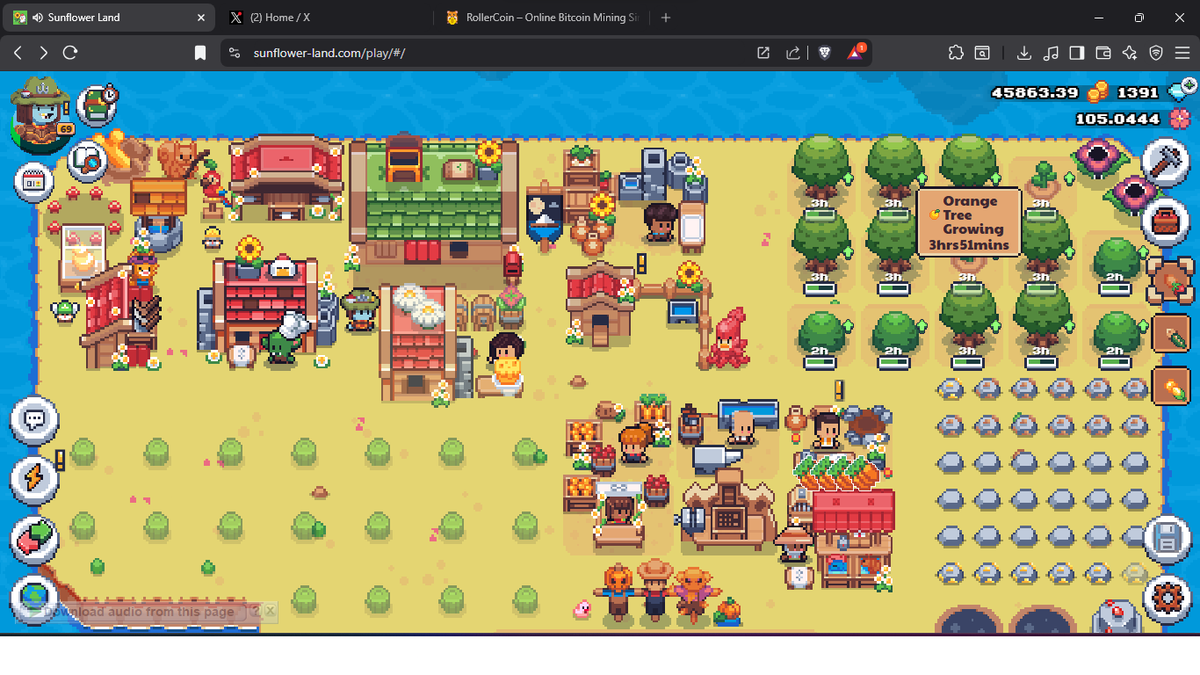Share this page link
Screen dimensions: 1200x675
(793, 52)
